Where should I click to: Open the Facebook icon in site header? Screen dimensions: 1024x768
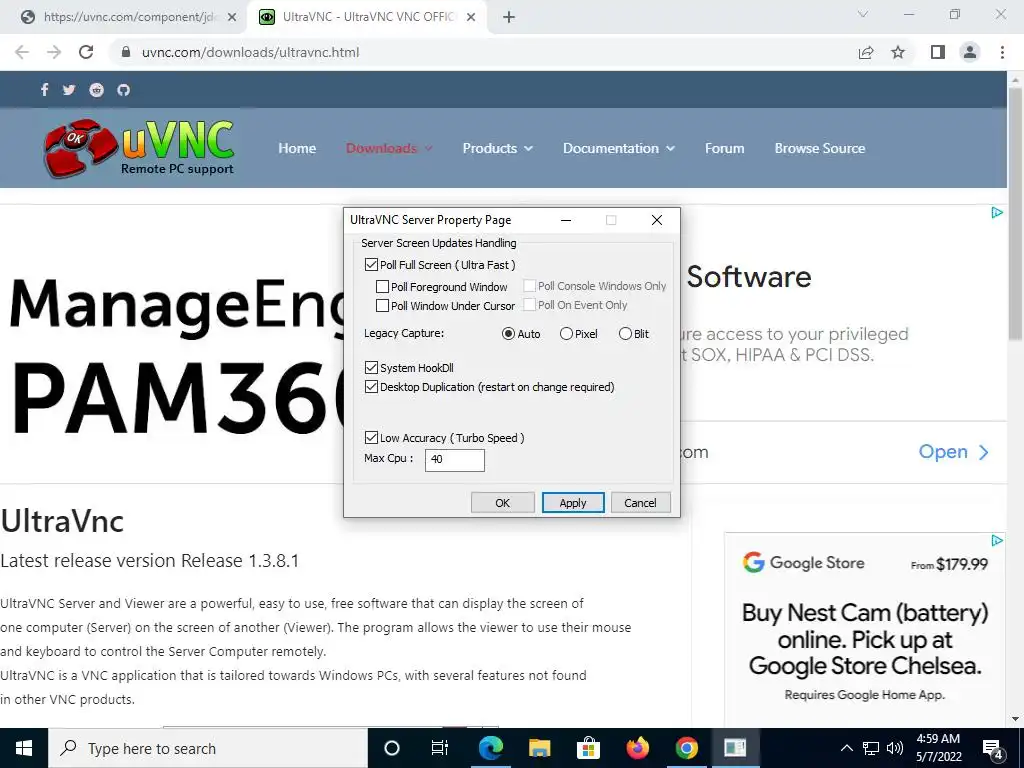pyautogui.click(x=44, y=89)
